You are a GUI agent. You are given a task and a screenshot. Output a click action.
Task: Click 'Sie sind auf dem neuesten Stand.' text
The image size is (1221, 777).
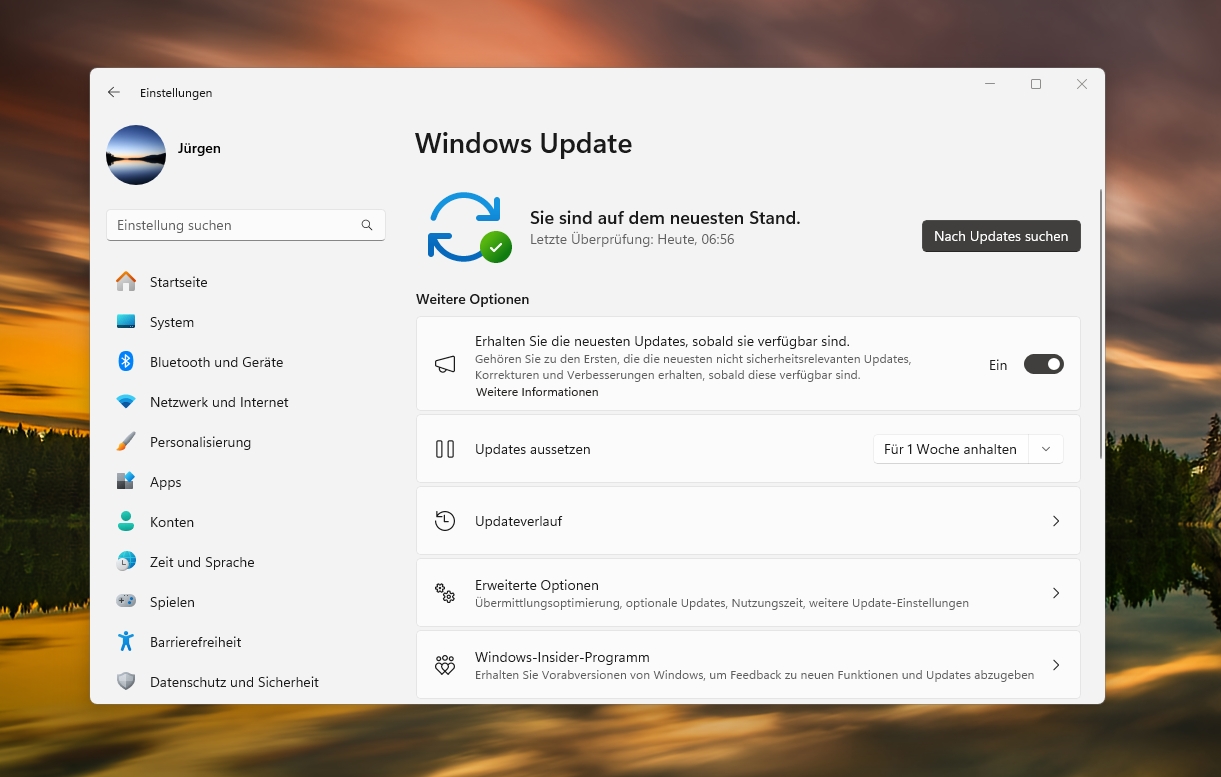[x=665, y=218]
